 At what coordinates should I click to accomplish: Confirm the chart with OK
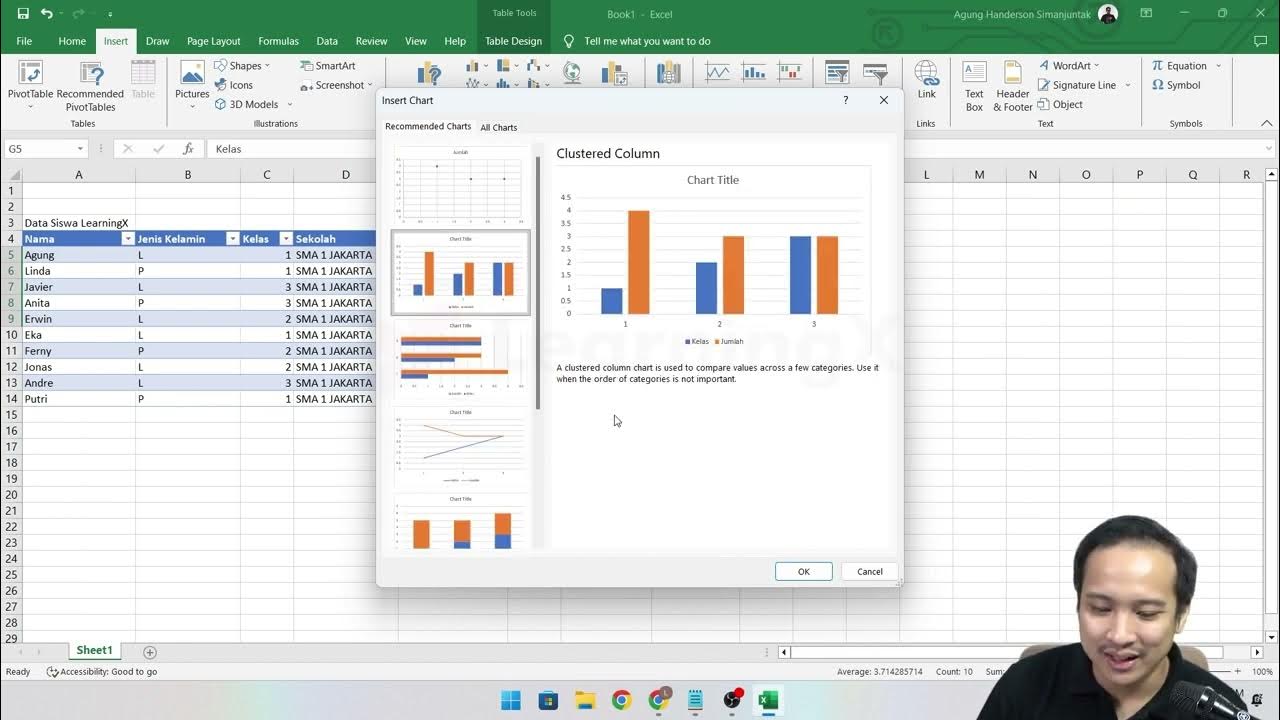pyautogui.click(x=803, y=571)
